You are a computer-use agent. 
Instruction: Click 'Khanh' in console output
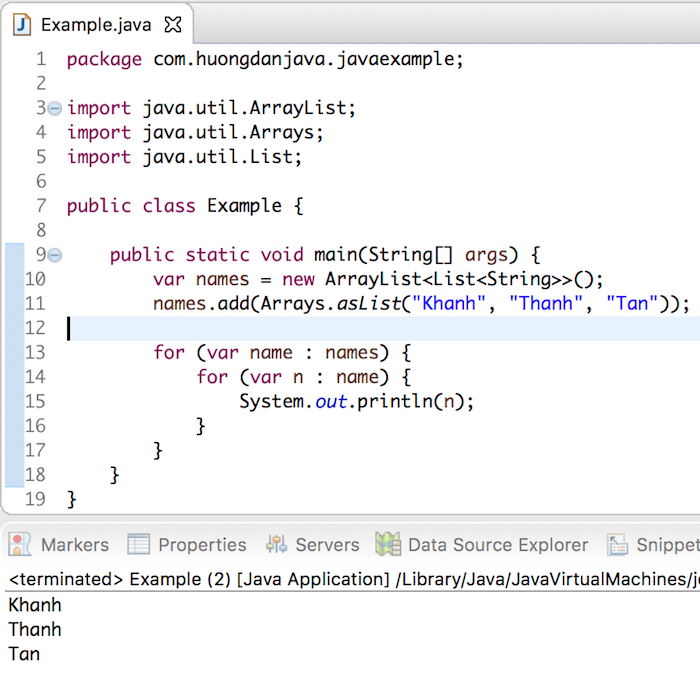(35, 605)
